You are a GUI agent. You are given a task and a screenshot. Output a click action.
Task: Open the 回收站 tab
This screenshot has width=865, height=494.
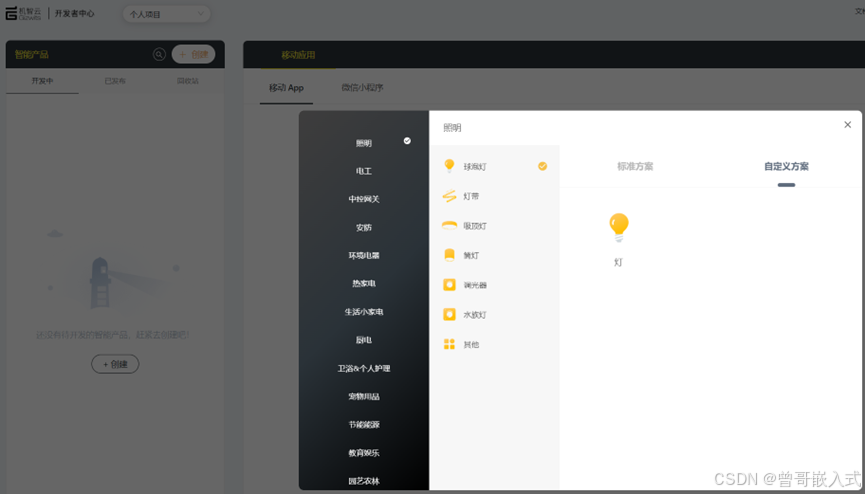pyautogui.click(x=188, y=81)
